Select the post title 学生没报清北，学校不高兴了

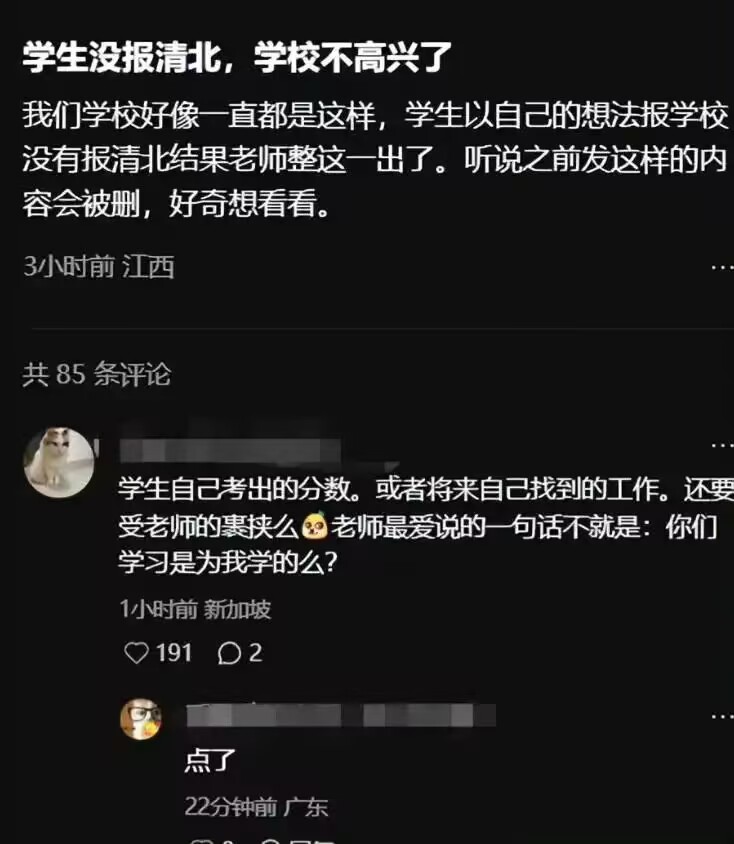[237, 57]
